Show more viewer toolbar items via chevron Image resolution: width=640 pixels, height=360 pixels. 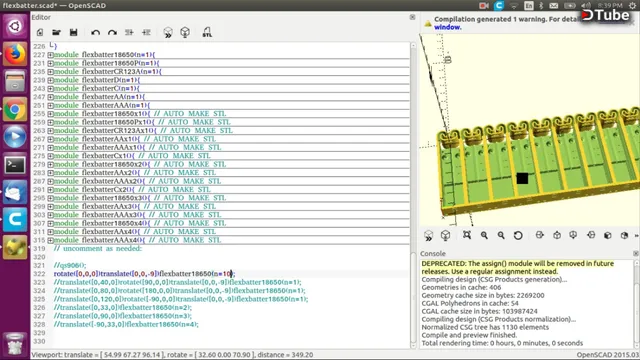[x=637, y=236]
